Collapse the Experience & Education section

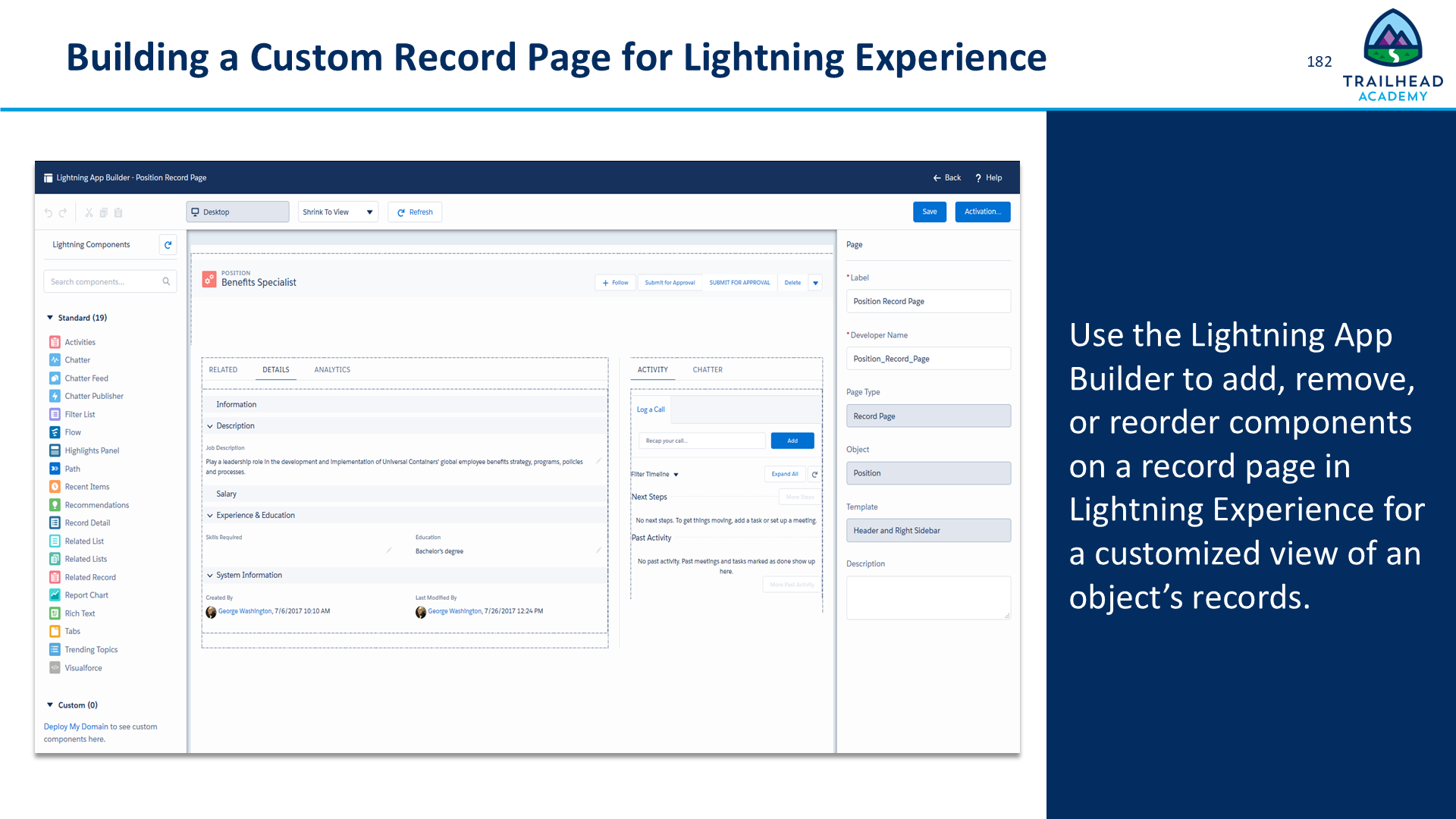click(x=210, y=516)
